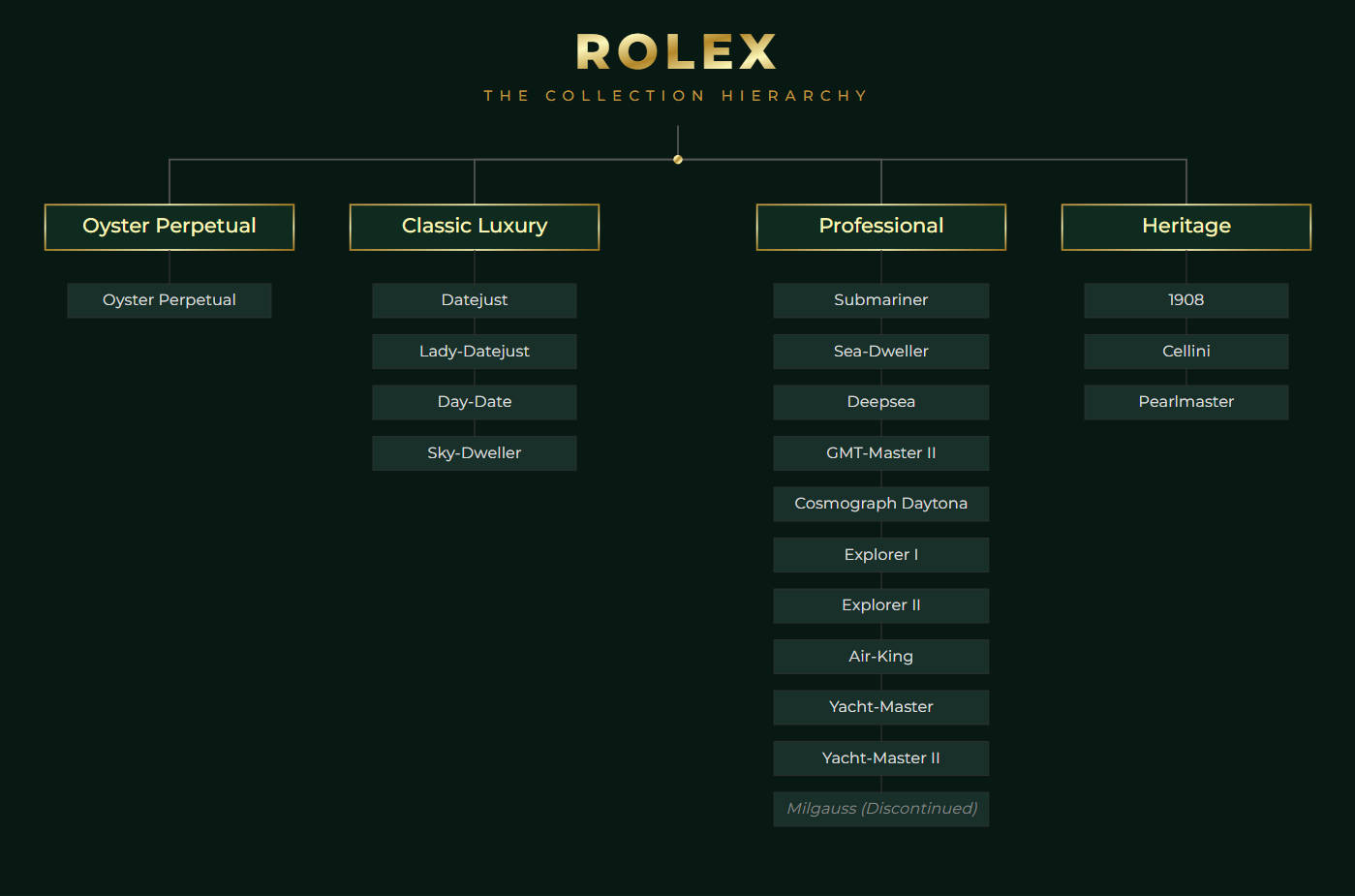Click the Datejust box under Classic Luxury
The image size is (1355, 896).
[474, 300]
